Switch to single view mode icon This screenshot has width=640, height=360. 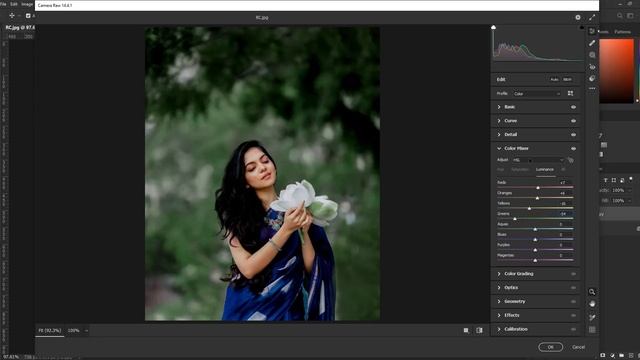466,331
